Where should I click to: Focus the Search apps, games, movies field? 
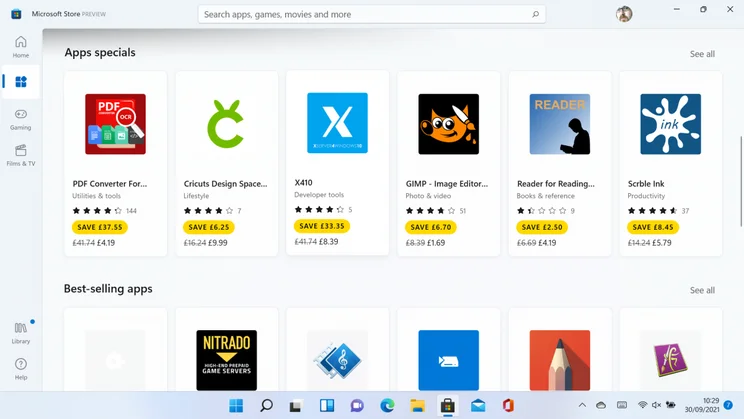pos(372,14)
